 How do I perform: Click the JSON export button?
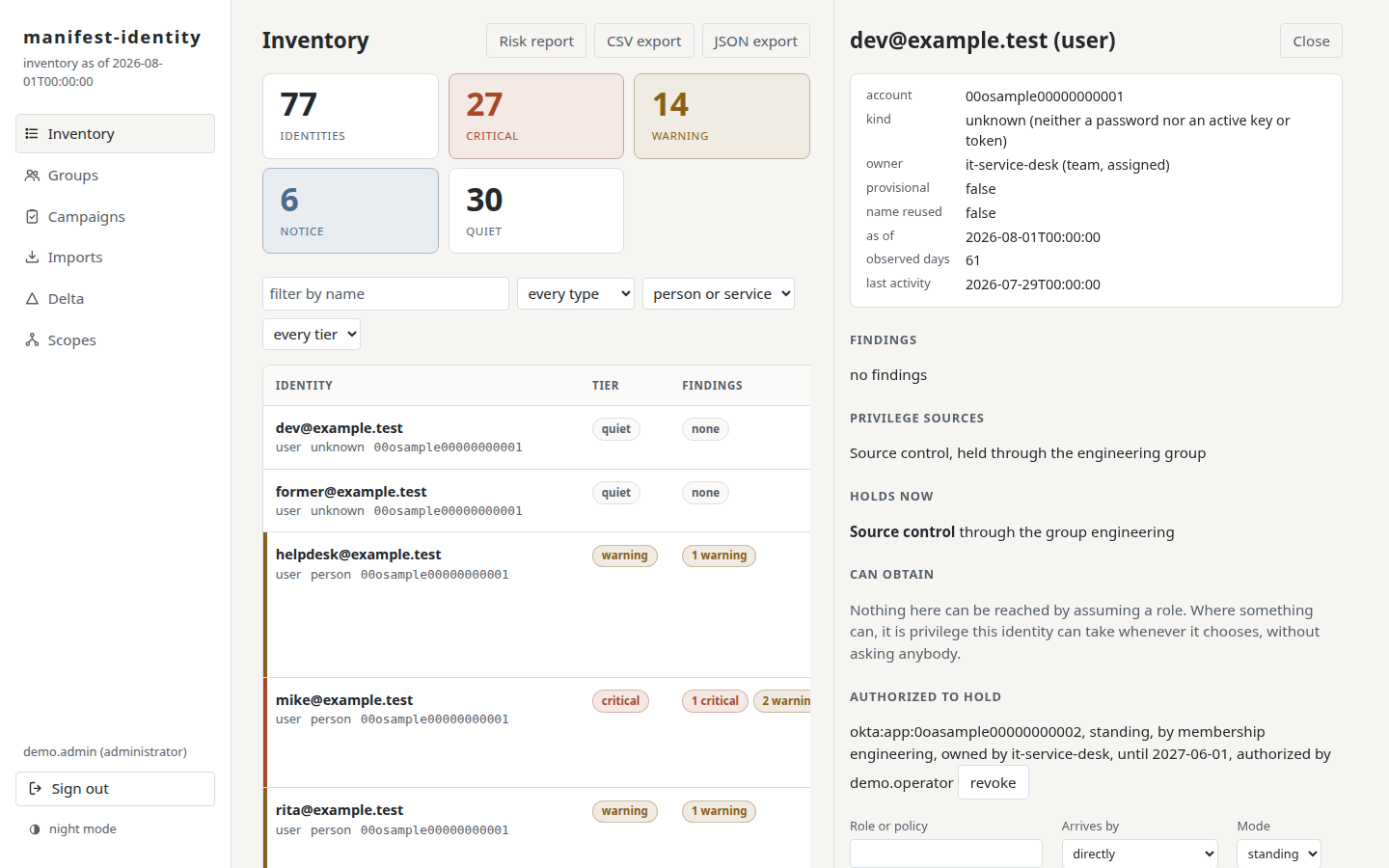[756, 41]
